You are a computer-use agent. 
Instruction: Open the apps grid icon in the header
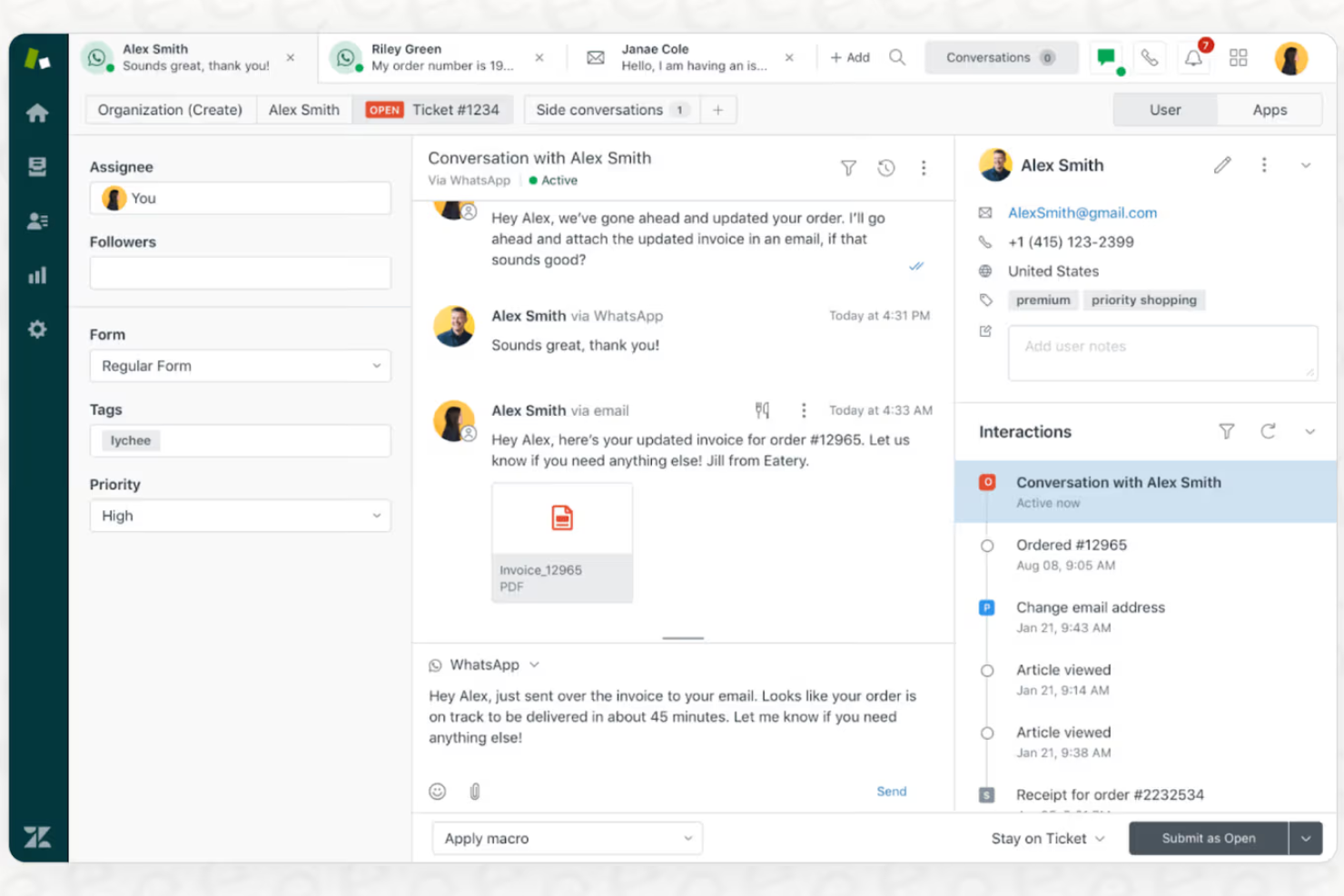(1238, 57)
